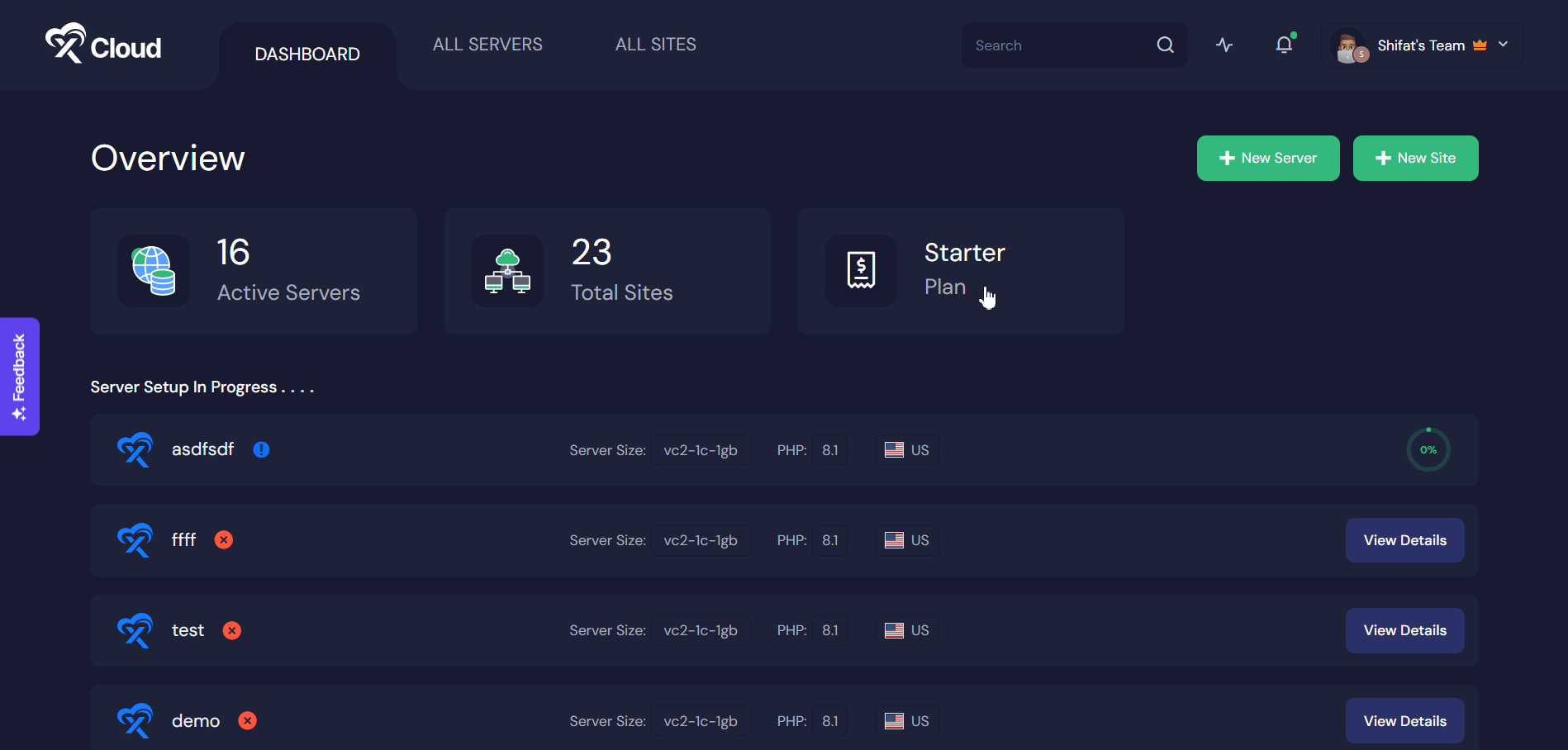The width and height of the screenshot is (1568, 750).
Task: Click the activity monitor icon
Action: click(x=1224, y=45)
